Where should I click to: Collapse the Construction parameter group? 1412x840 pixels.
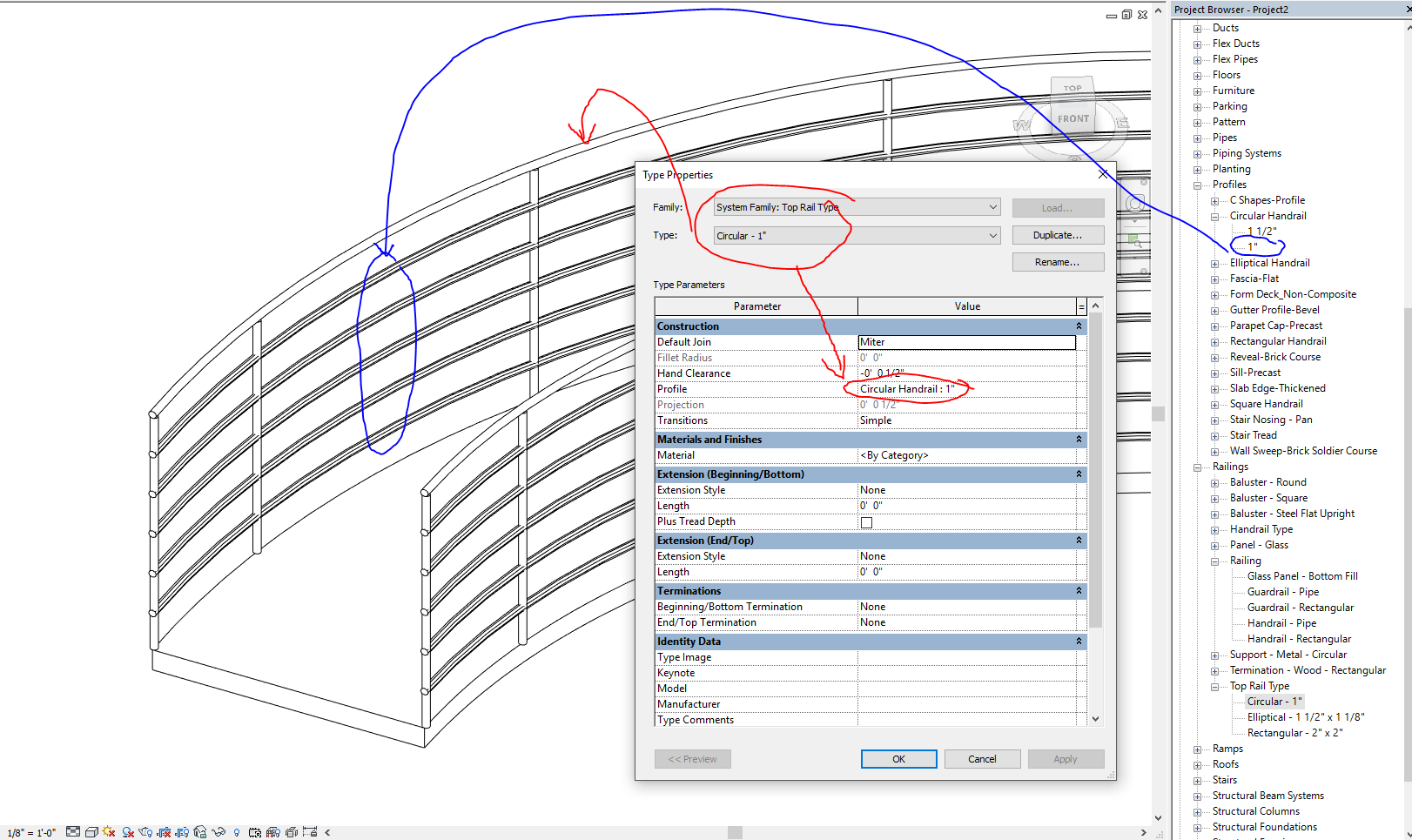[1079, 326]
